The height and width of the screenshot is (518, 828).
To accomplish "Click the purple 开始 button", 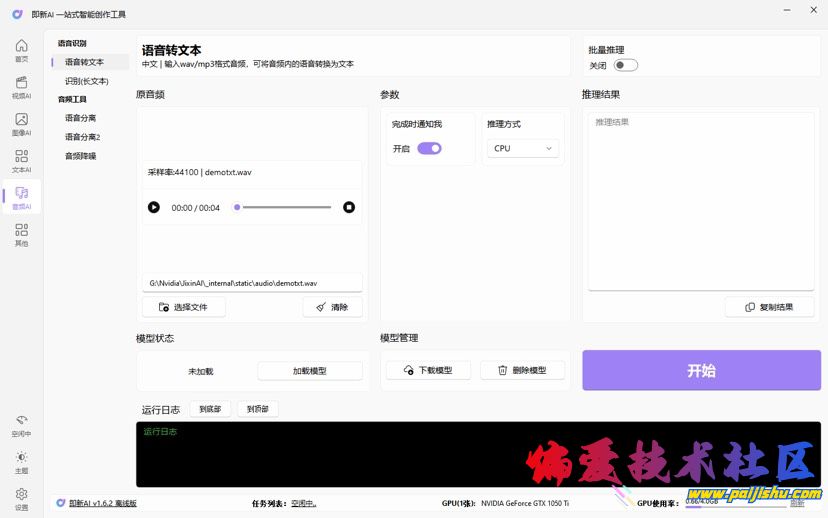I will click(701, 370).
